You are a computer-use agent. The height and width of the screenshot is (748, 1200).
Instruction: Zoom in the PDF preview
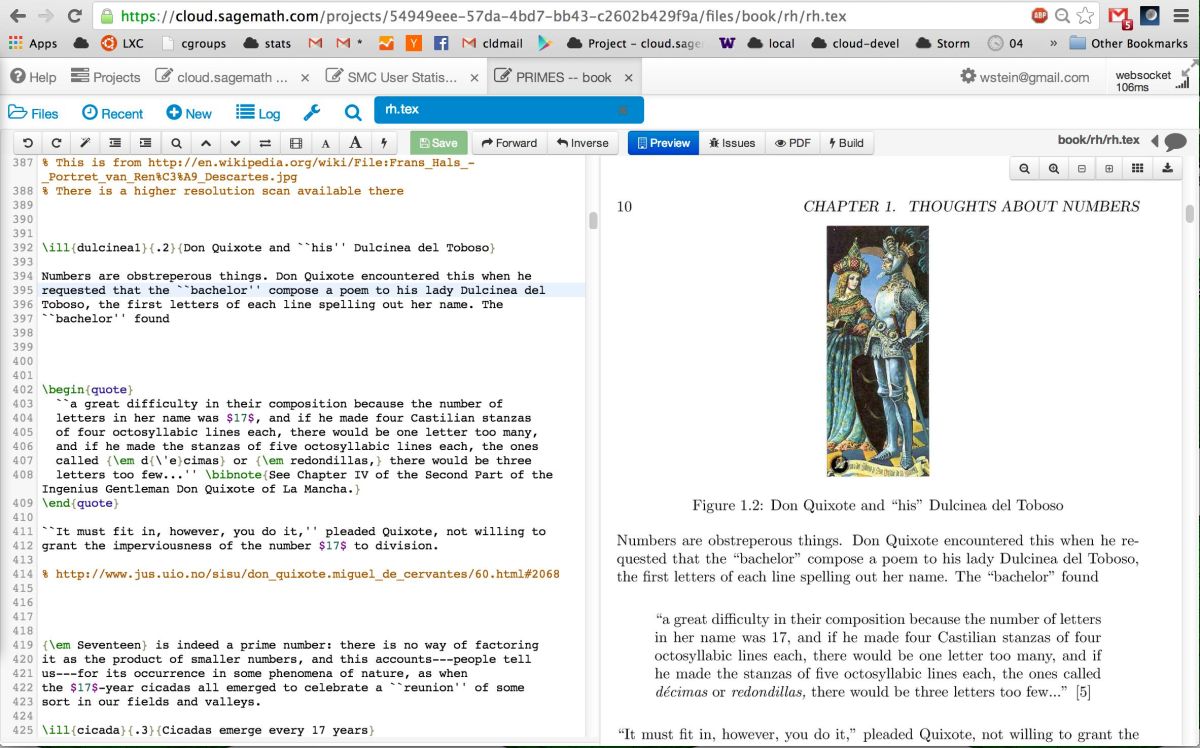point(1053,169)
